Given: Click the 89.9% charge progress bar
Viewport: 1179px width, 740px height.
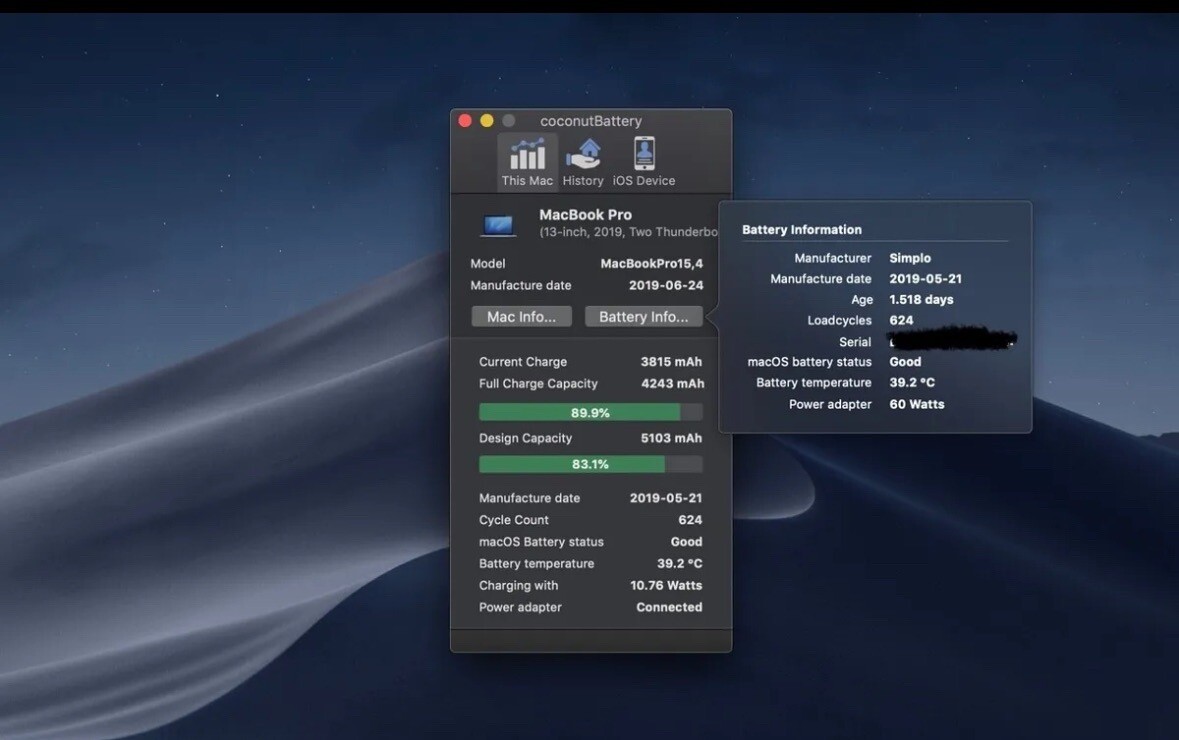Looking at the screenshot, I should pos(590,412).
